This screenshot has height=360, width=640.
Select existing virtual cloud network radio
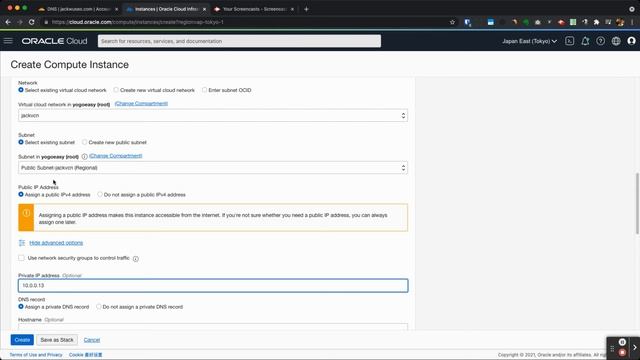[x=21, y=90]
